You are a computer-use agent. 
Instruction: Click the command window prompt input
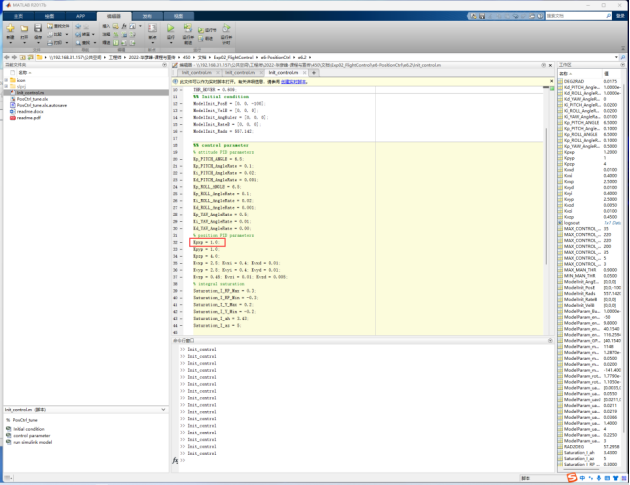(200, 460)
